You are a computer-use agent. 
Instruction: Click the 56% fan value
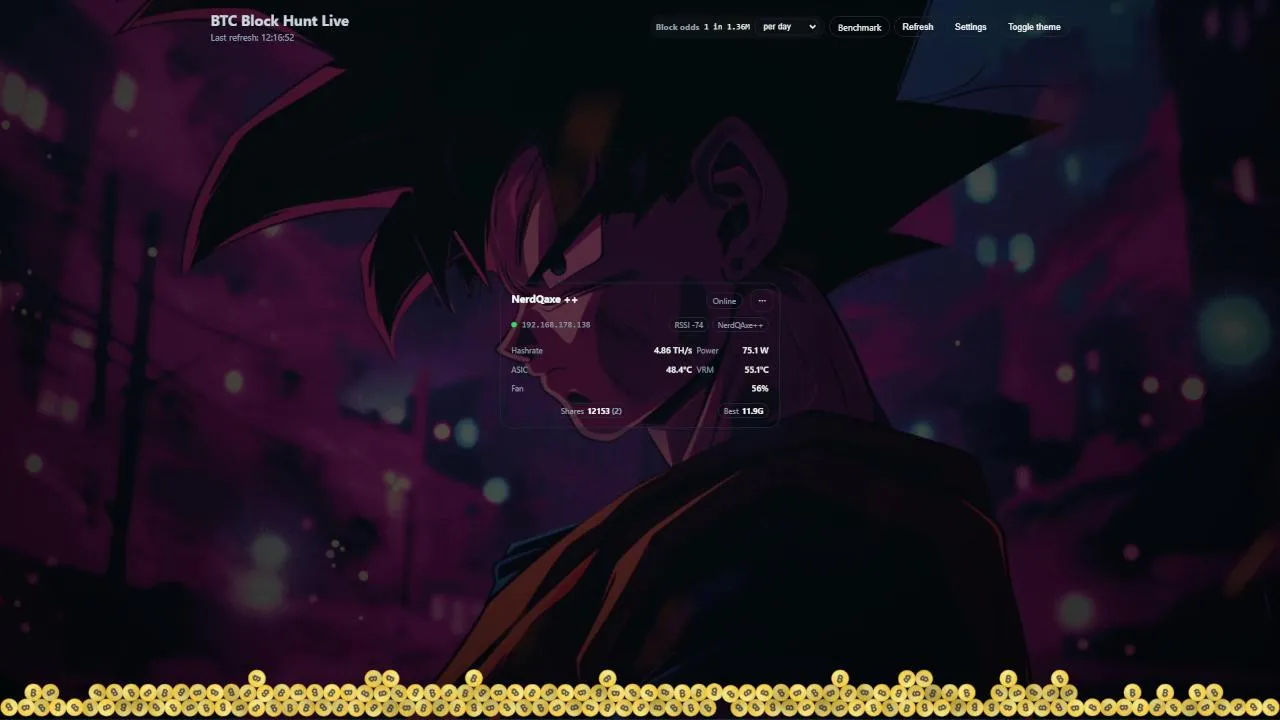760,389
